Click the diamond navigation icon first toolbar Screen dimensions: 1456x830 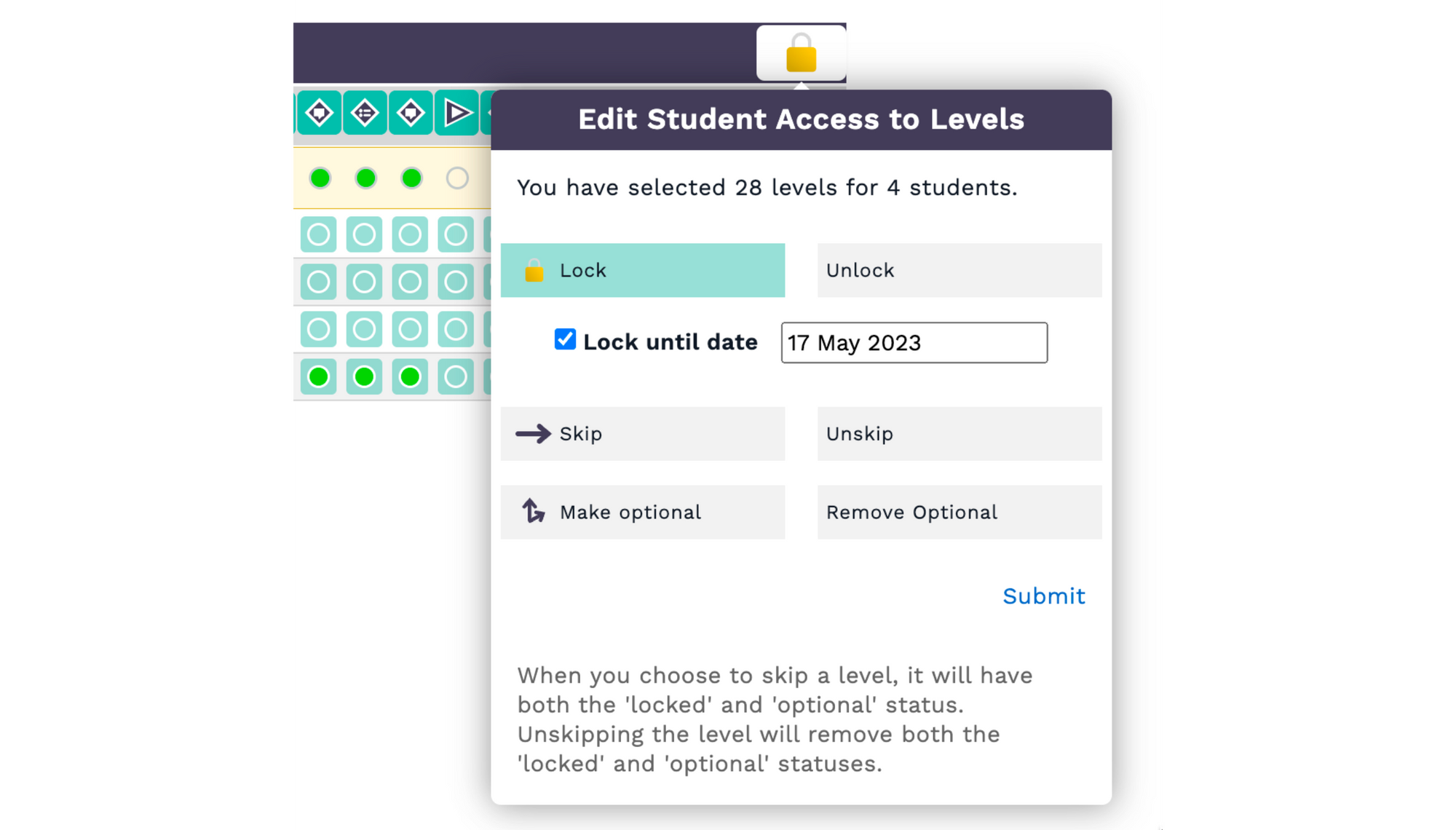point(320,113)
